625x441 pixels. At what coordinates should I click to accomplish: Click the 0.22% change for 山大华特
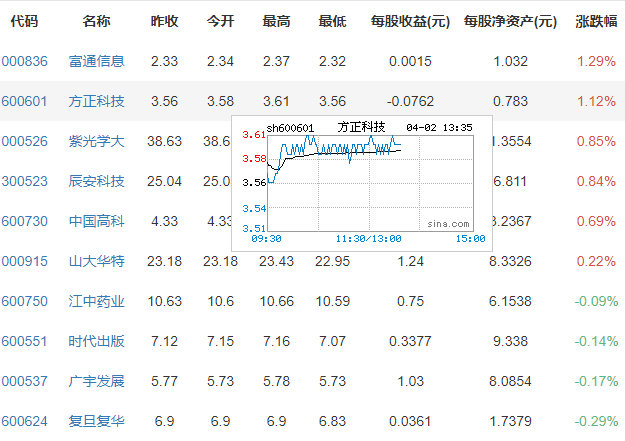click(x=596, y=261)
